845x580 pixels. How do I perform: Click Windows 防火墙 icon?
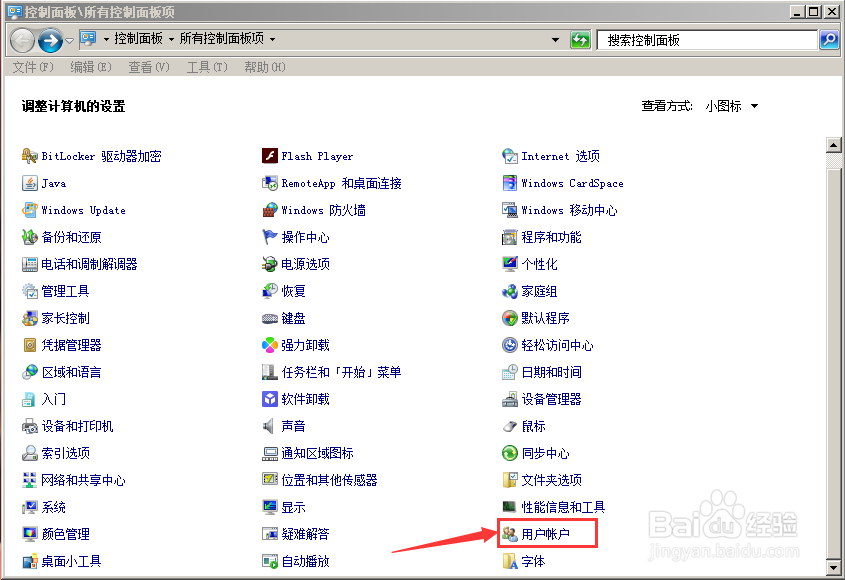[x=269, y=210]
